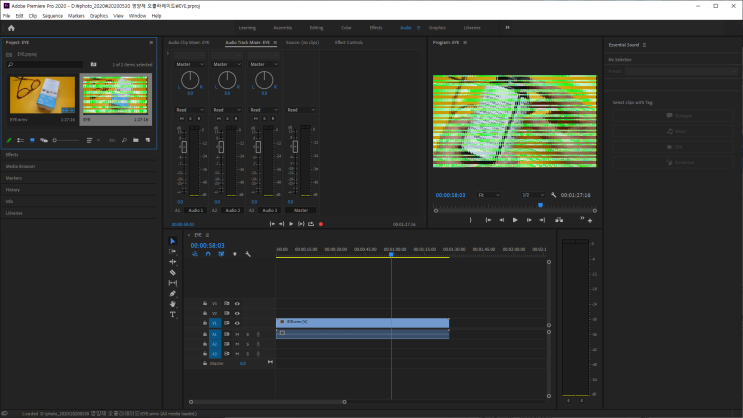Click Find magnifier icon in Project panel toolbar
The width and height of the screenshot is (743, 418).
coord(124,140)
